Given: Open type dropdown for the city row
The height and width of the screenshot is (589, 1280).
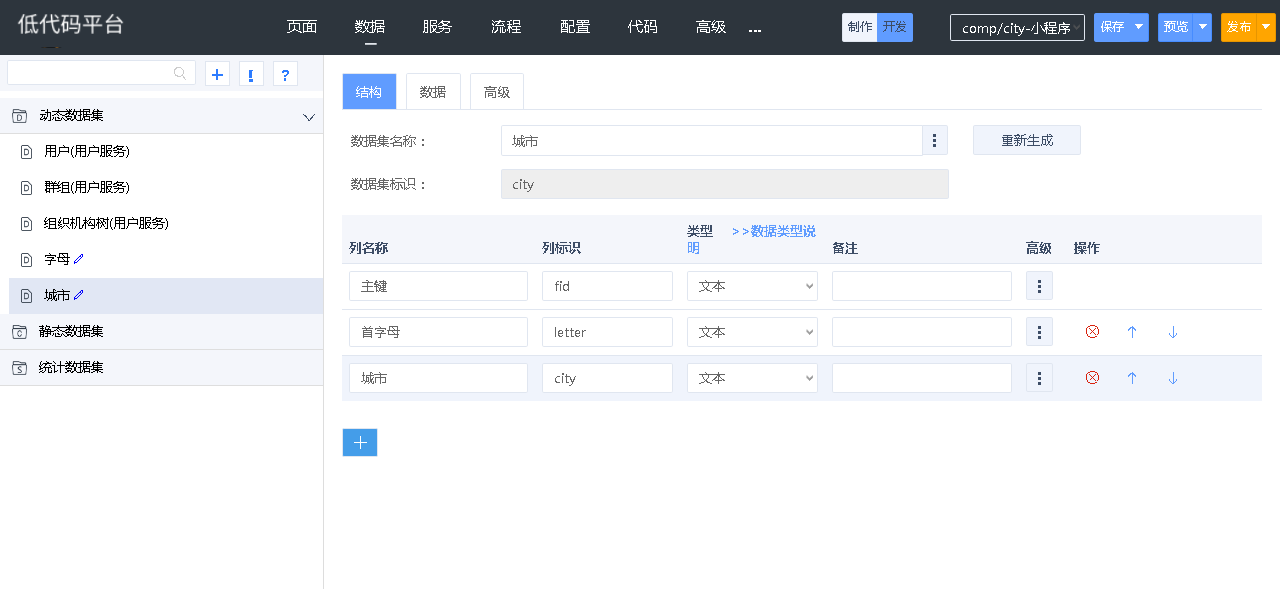Looking at the screenshot, I should (x=752, y=378).
